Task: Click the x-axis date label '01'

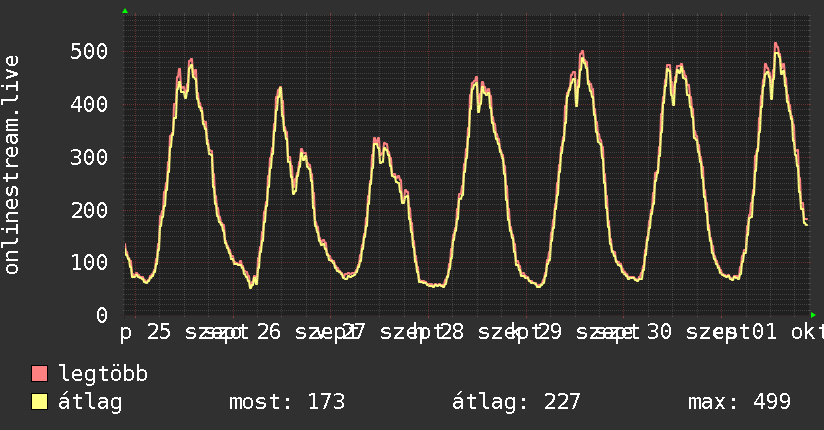Action: tap(764, 332)
